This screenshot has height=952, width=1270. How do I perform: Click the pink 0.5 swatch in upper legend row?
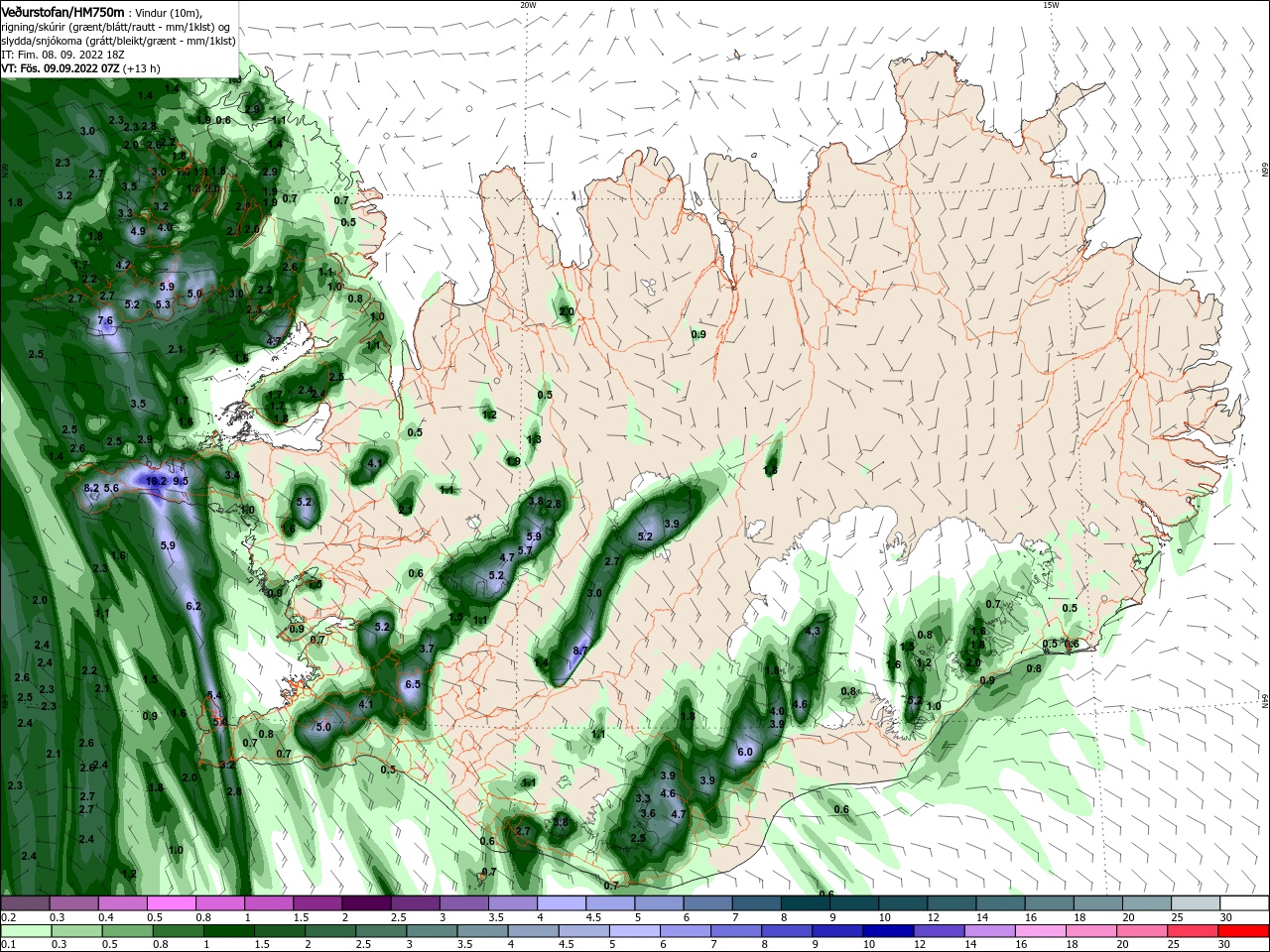click(x=171, y=903)
